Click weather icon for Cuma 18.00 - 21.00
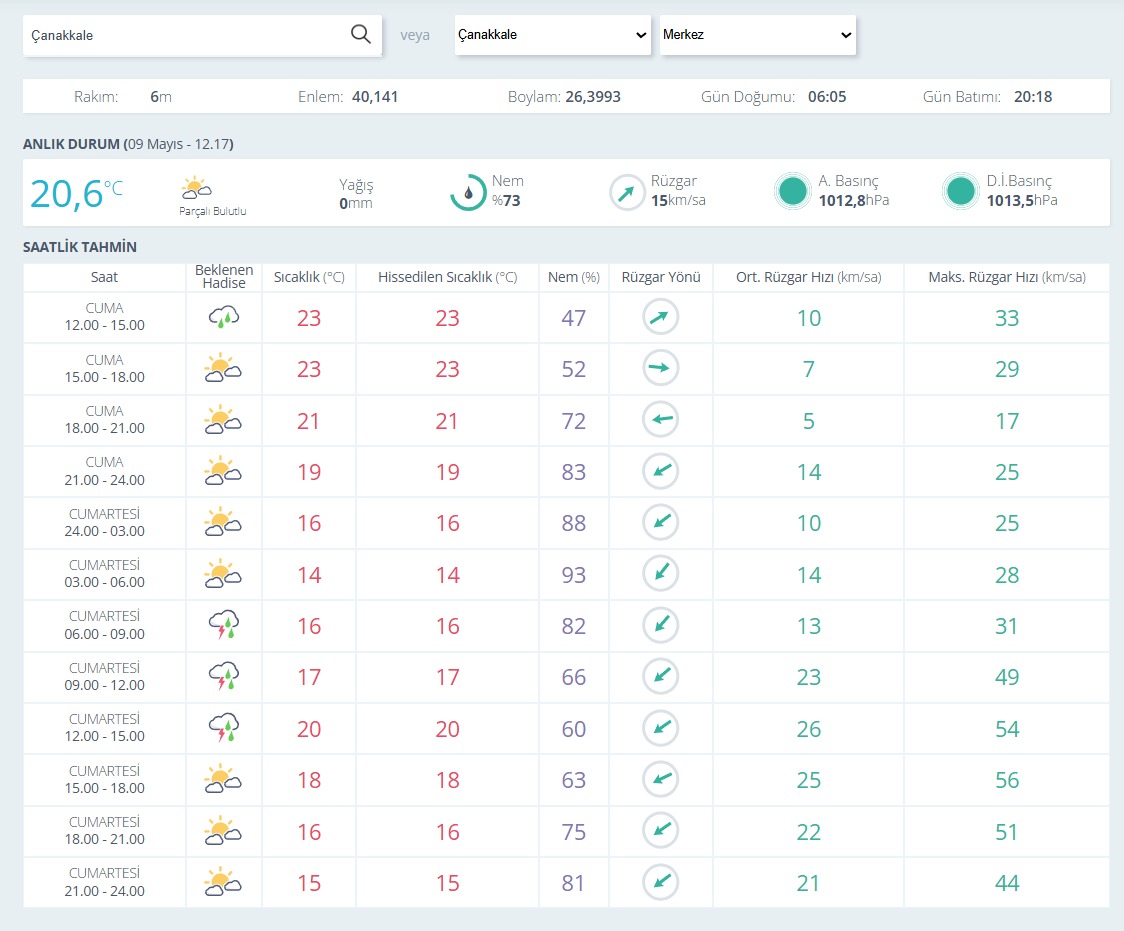Viewport: 1124px width, 931px height. (223, 420)
